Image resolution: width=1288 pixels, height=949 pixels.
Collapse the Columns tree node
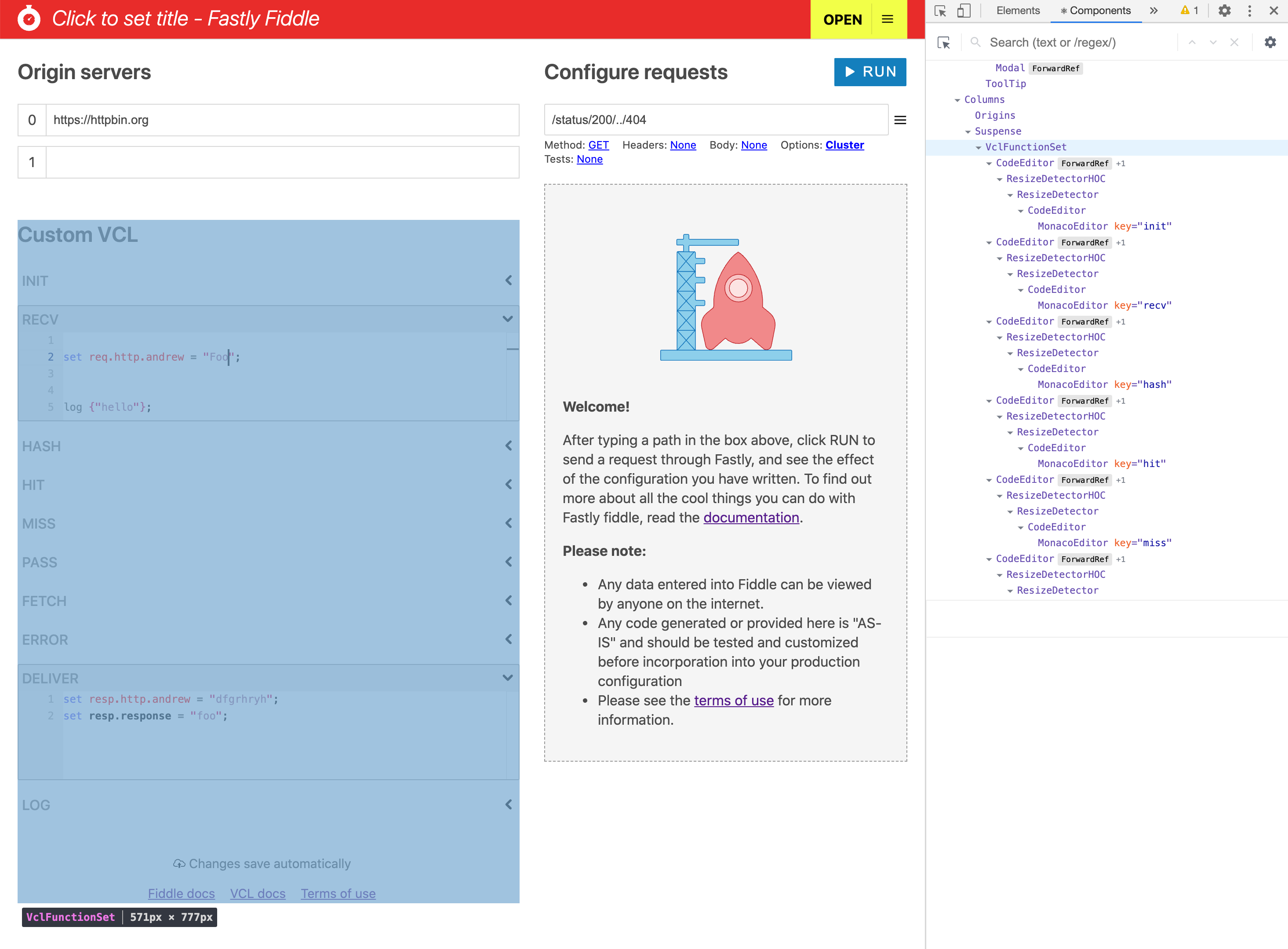point(957,100)
